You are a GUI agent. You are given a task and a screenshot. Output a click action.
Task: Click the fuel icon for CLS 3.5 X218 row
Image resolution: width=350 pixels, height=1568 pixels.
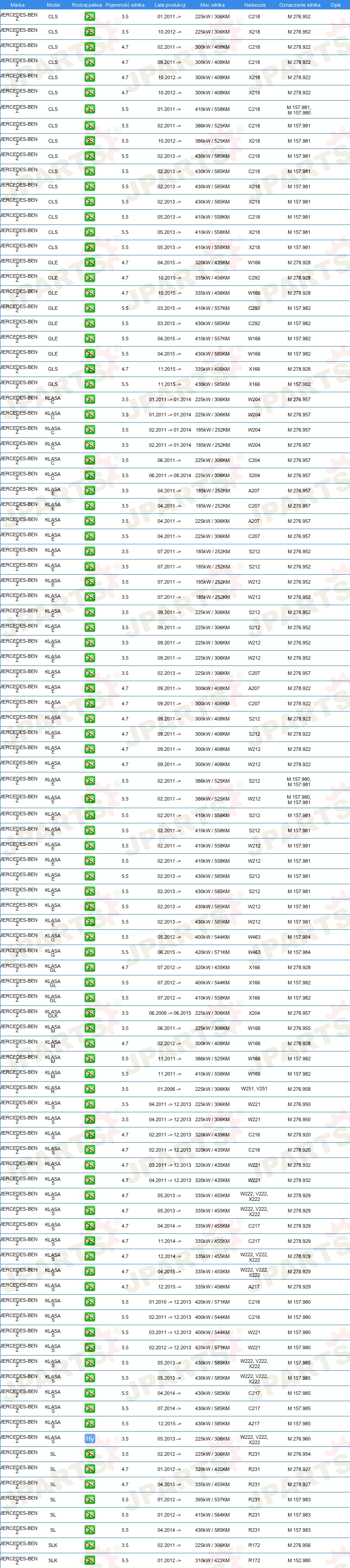[90, 32]
